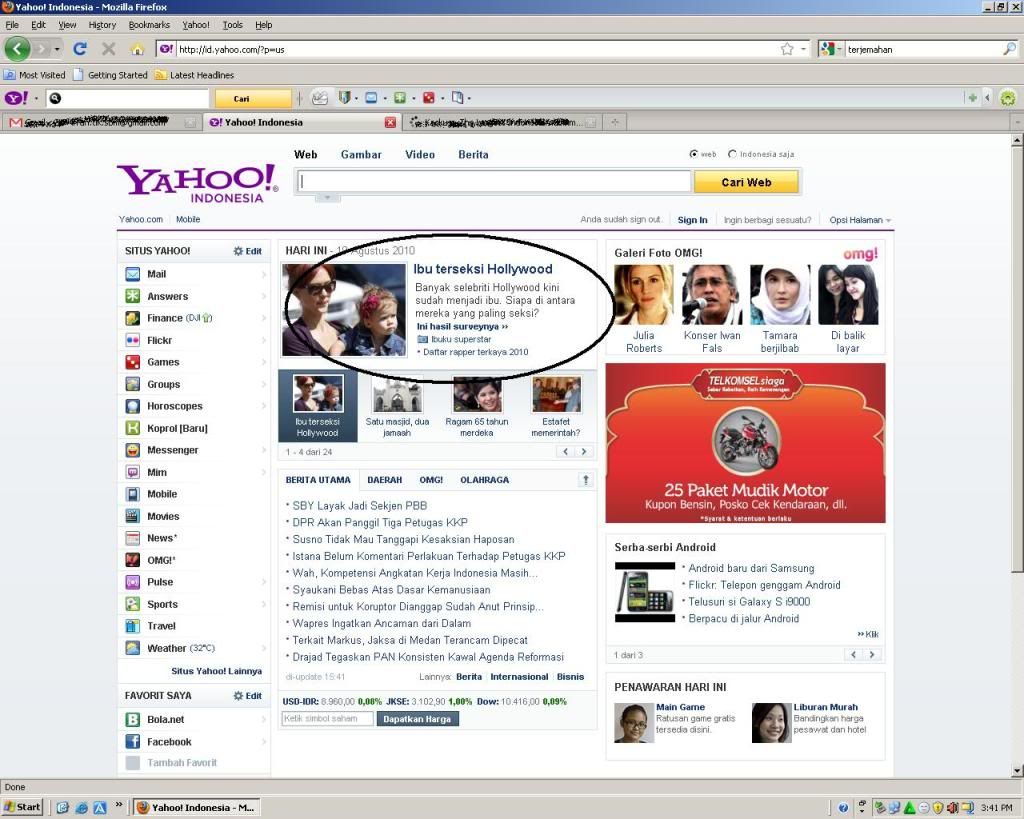Click the Most Visited bookmark

click(x=35, y=75)
